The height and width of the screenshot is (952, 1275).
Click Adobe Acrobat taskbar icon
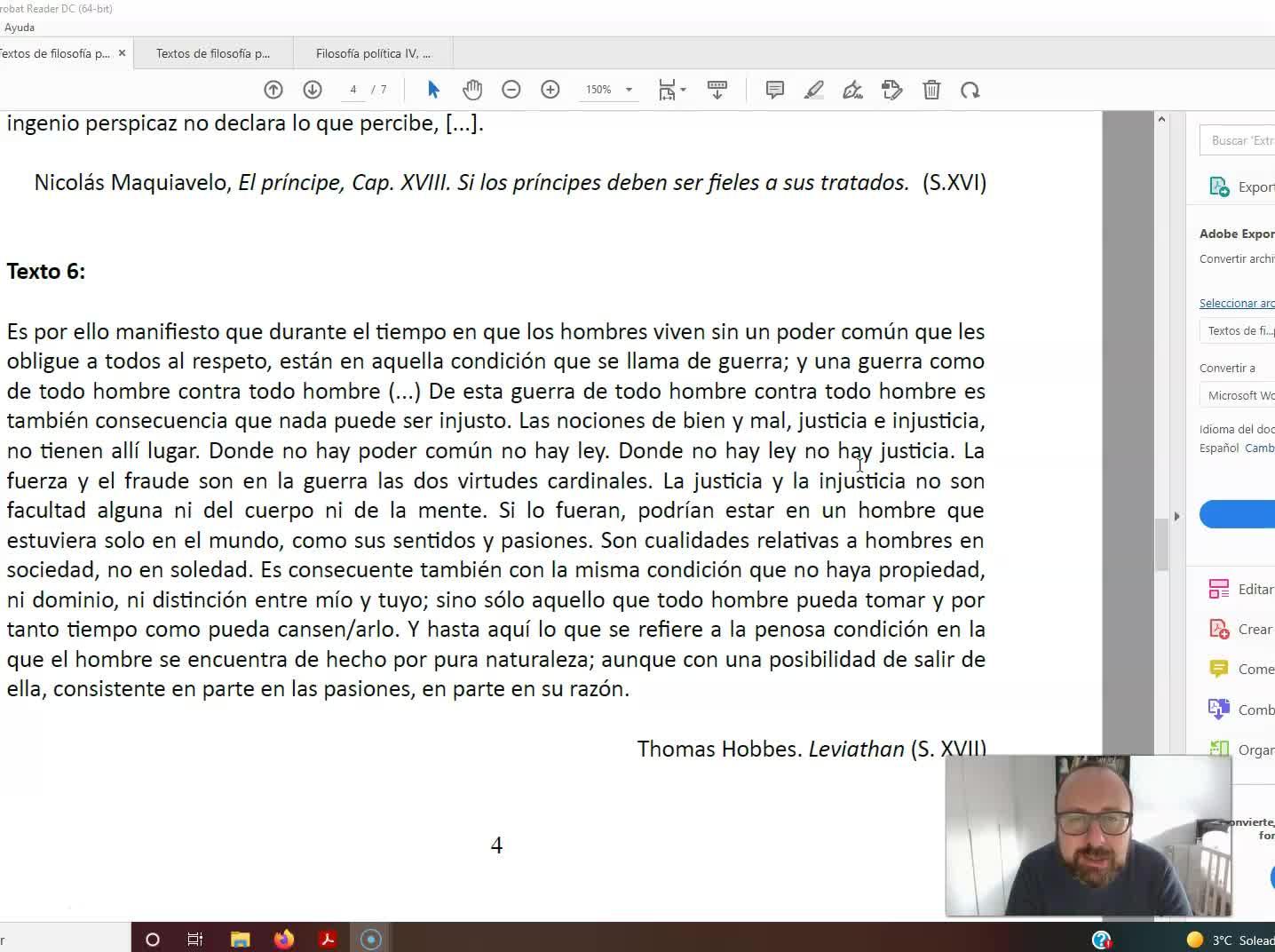(x=328, y=939)
